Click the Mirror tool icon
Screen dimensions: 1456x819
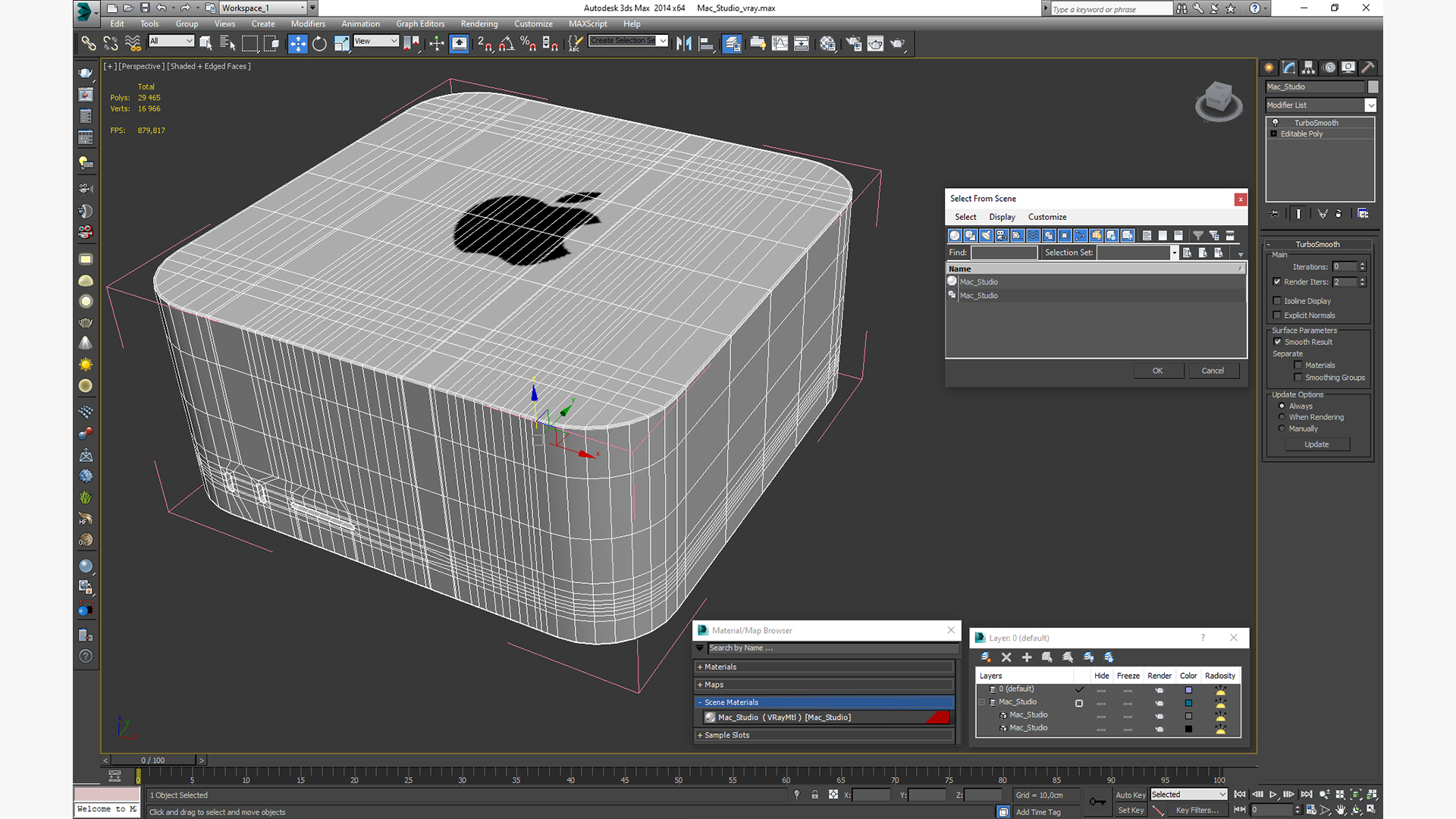tap(684, 43)
